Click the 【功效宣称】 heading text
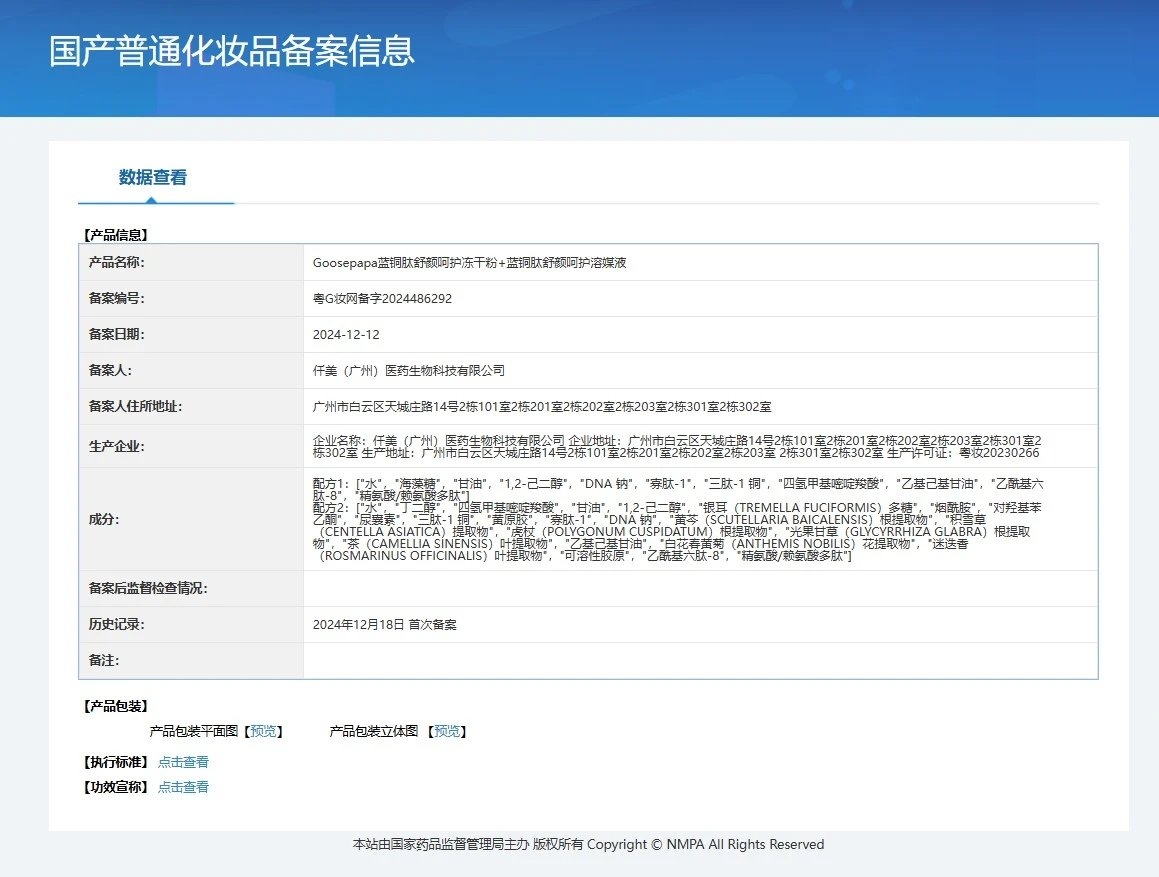1159x877 pixels. (x=116, y=787)
